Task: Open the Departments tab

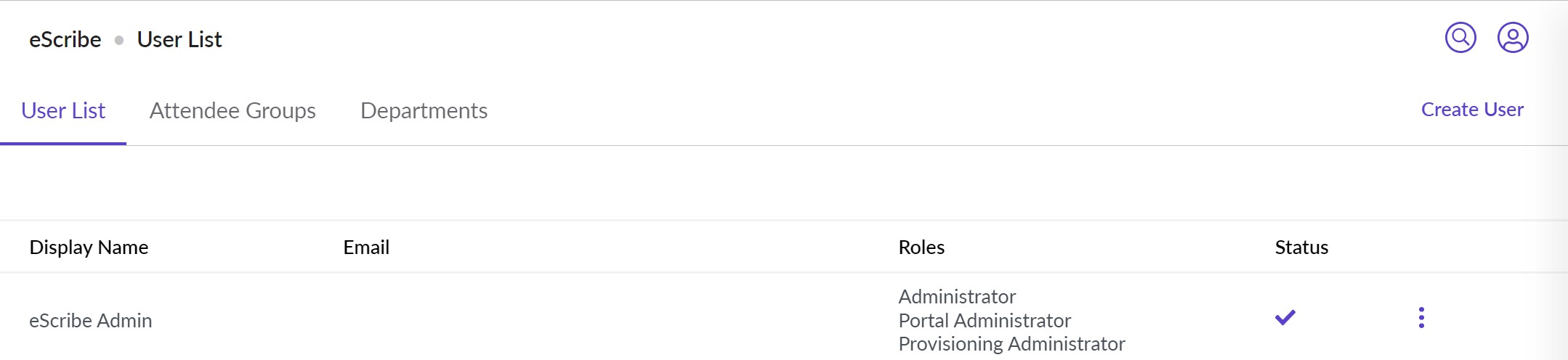Action: point(424,110)
